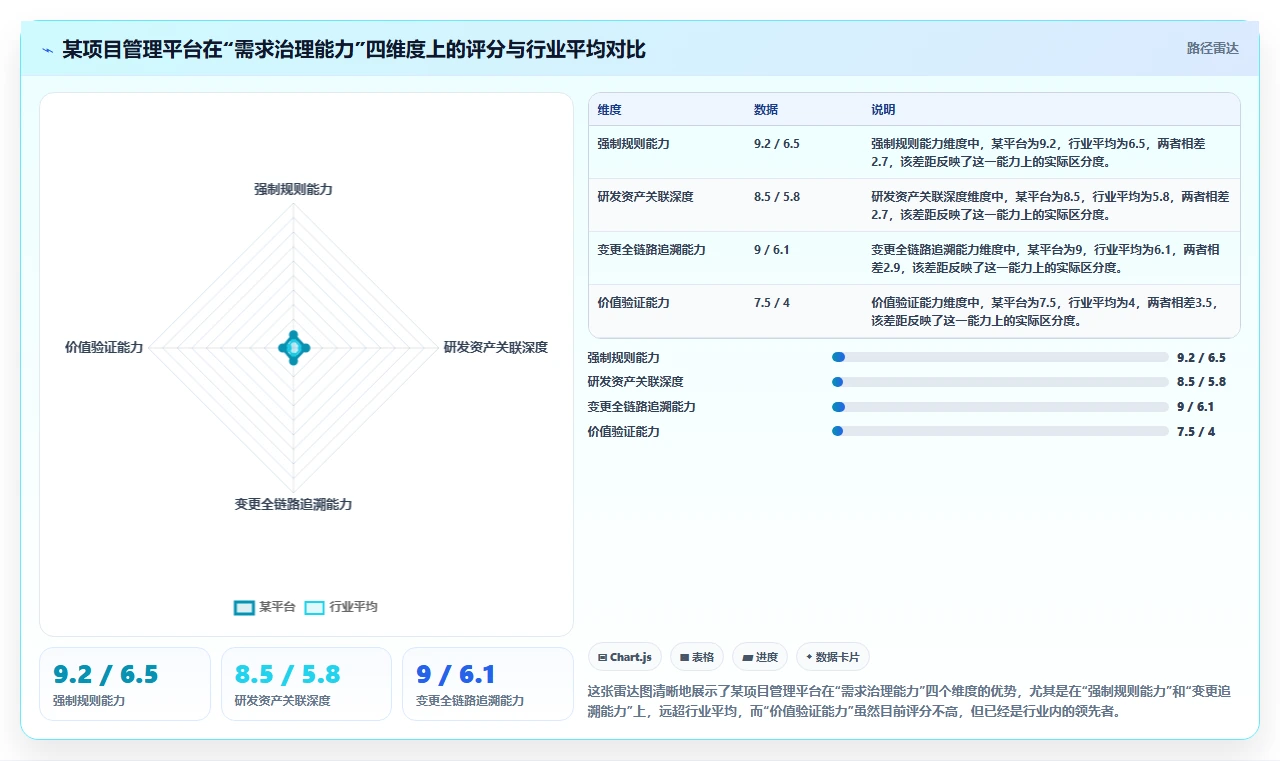
Task: Click the radar axis label 变更全链路追溯能力
Action: click(293, 505)
